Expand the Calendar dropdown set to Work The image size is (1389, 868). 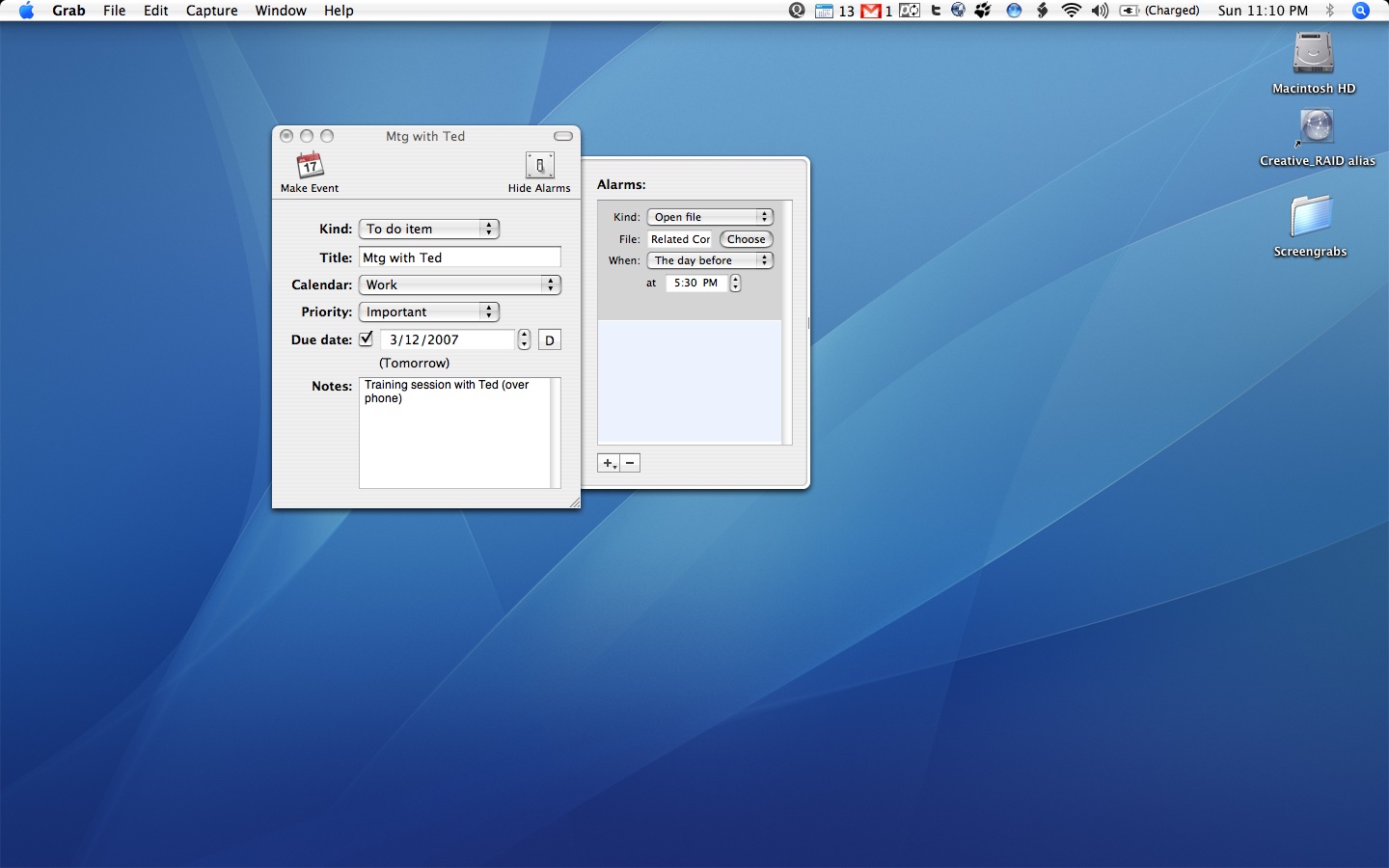click(x=459, y=285)
